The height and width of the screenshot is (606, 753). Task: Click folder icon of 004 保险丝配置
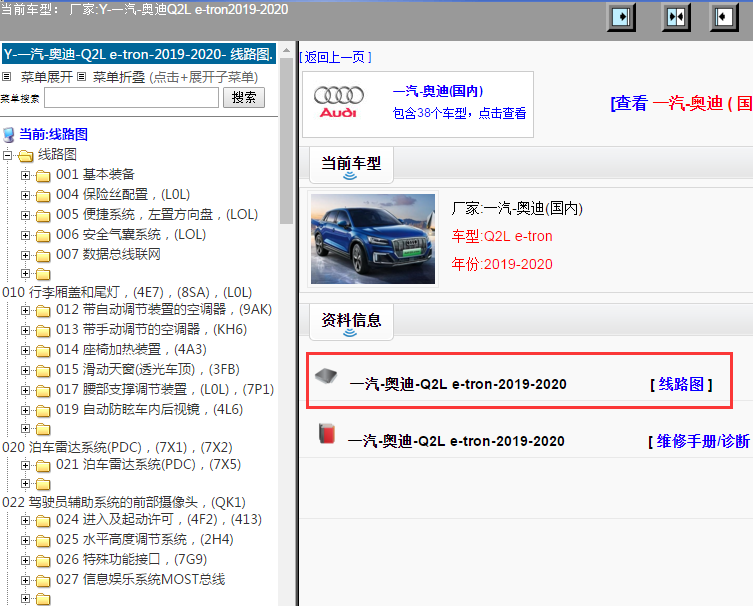pos(43,195)
